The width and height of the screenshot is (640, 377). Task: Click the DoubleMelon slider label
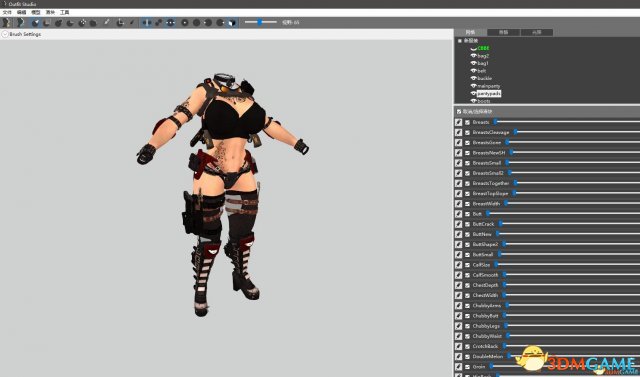click(488, 357)
